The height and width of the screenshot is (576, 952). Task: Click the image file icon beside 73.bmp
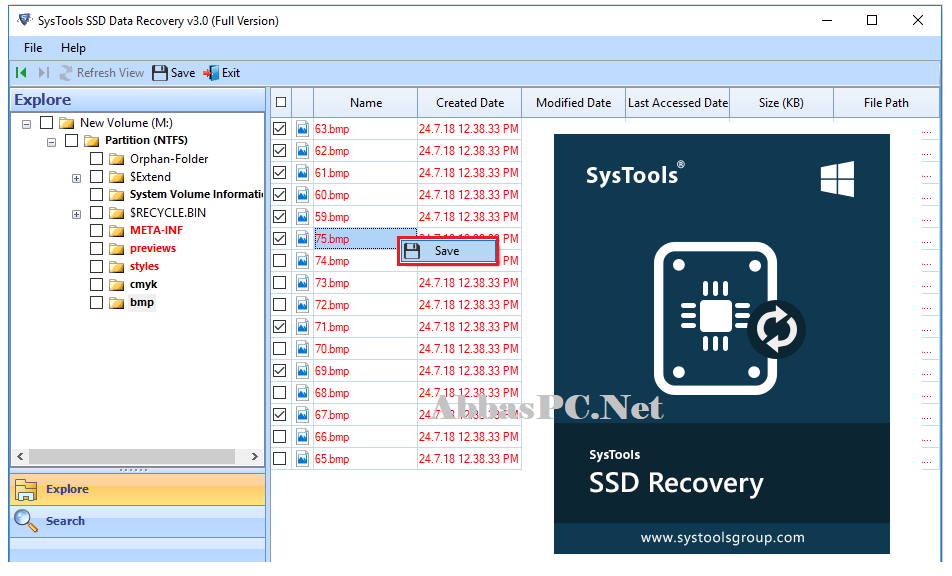click(x=302, y=283)
